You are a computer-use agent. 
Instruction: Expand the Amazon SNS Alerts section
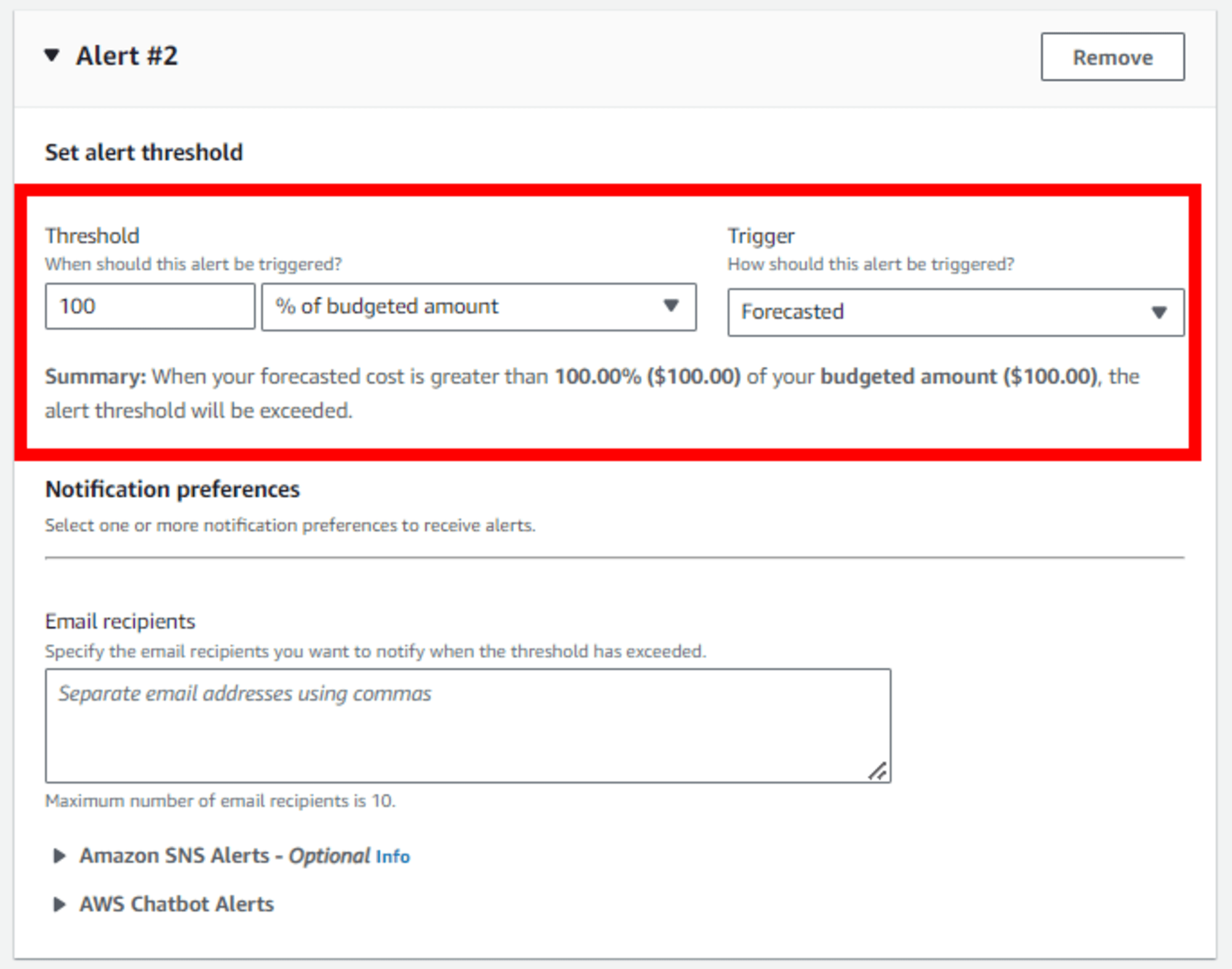click(x=55, y=852)
